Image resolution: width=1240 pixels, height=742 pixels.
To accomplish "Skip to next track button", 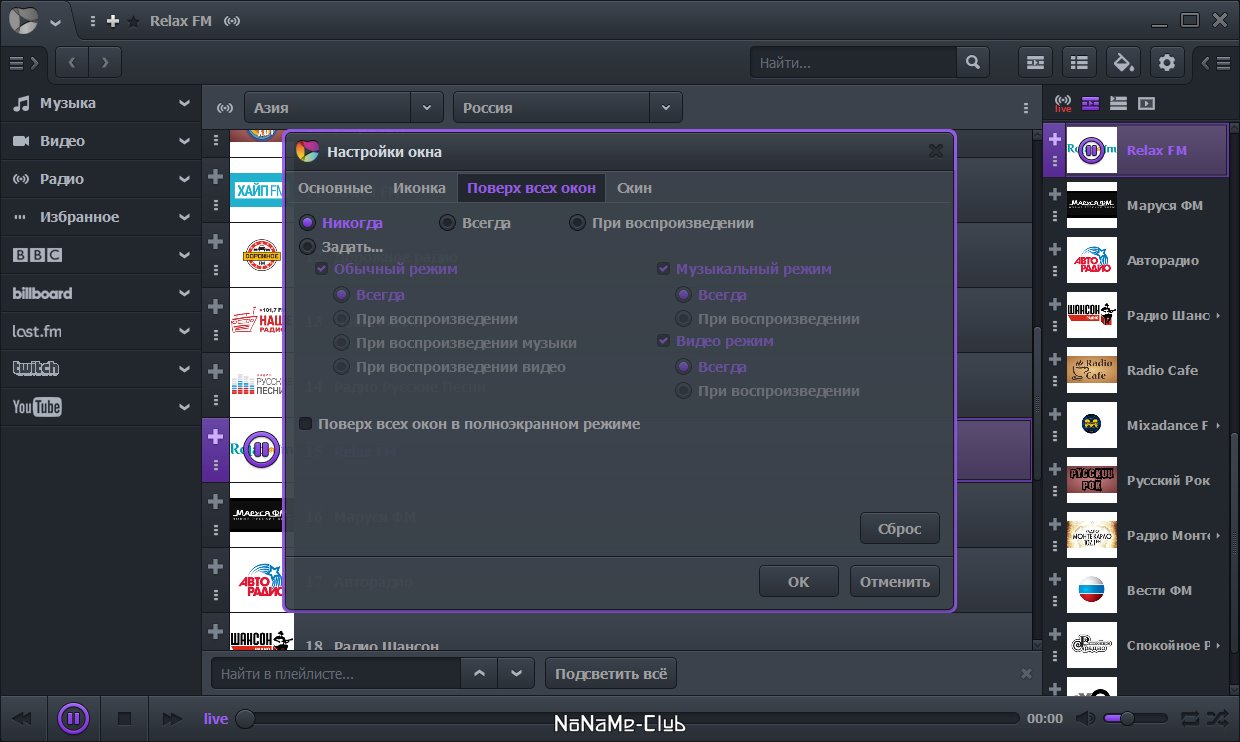I will (173, 718).
